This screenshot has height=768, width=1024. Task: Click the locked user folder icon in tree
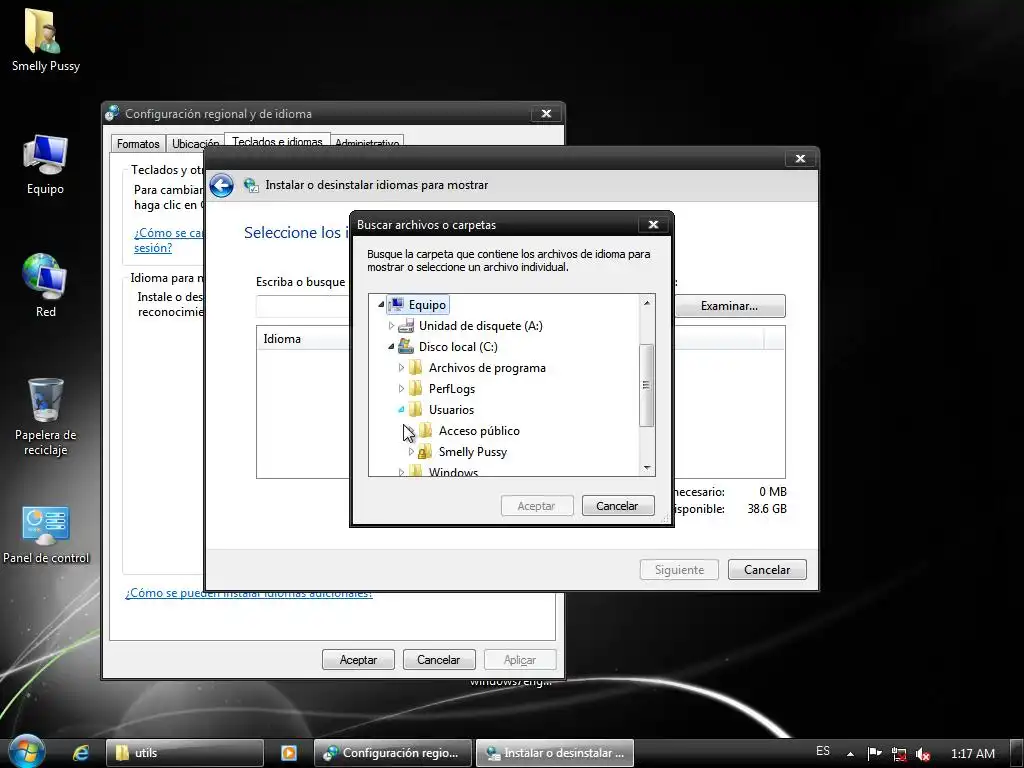[x=425, y=451]
